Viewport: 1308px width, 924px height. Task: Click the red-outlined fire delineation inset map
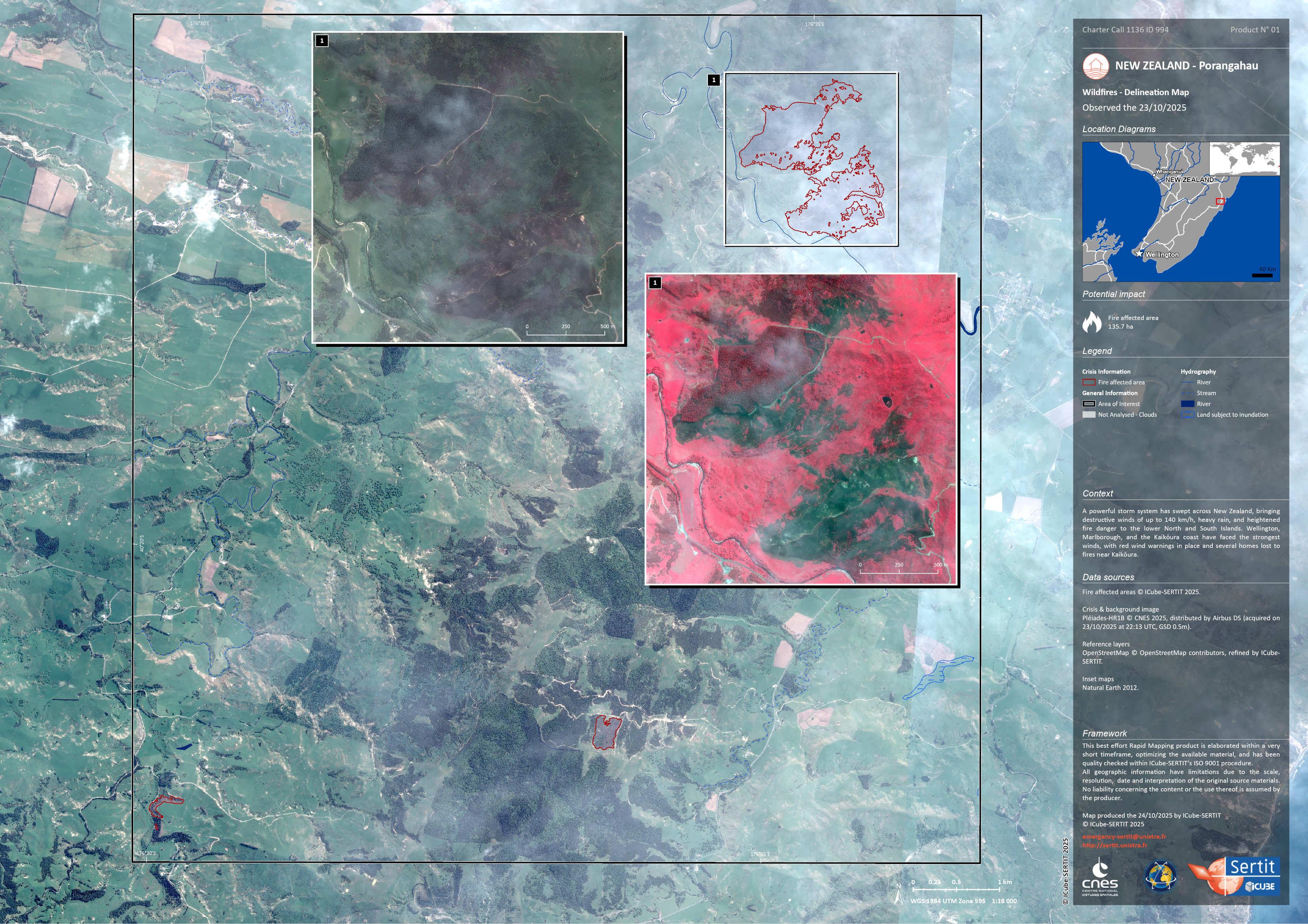pyautogui.click(x=811, y=160)
